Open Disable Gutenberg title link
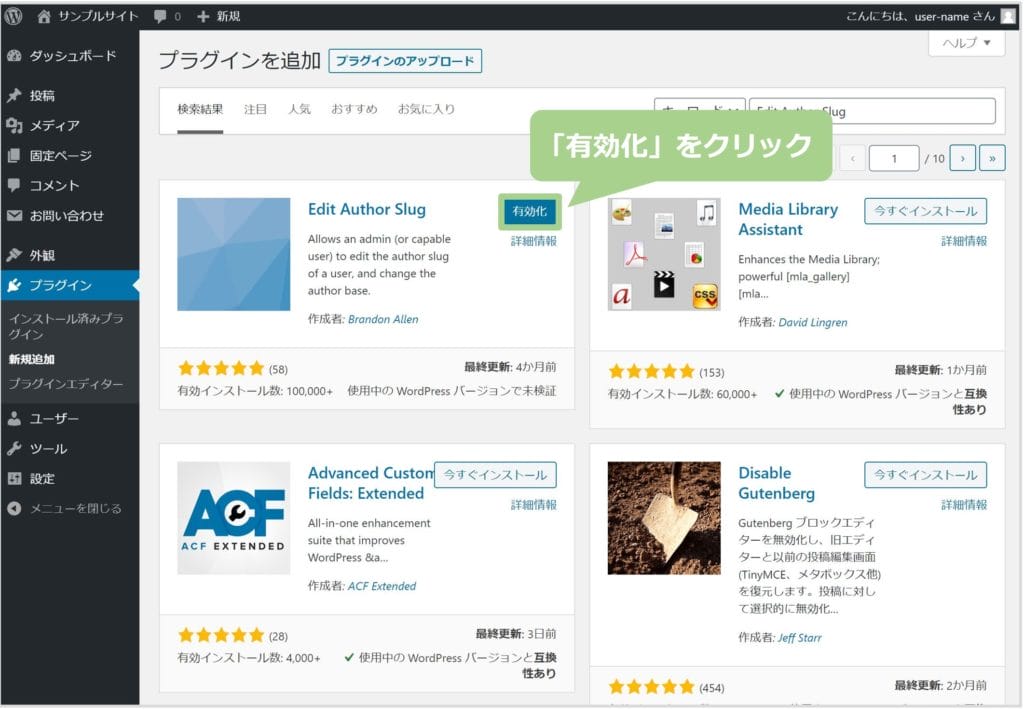Image resolution: width=1024 pixels, height=709 pixels. [776, 483]
